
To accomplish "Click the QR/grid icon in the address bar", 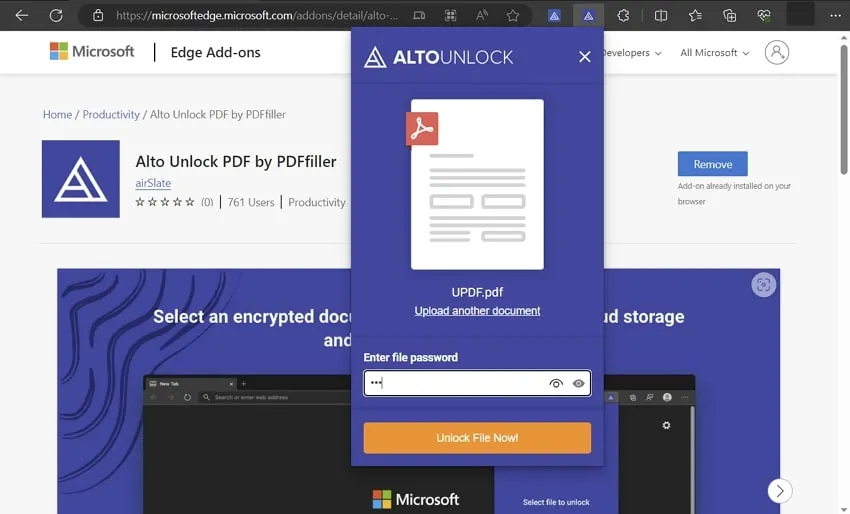I will (x=450, y=15).
